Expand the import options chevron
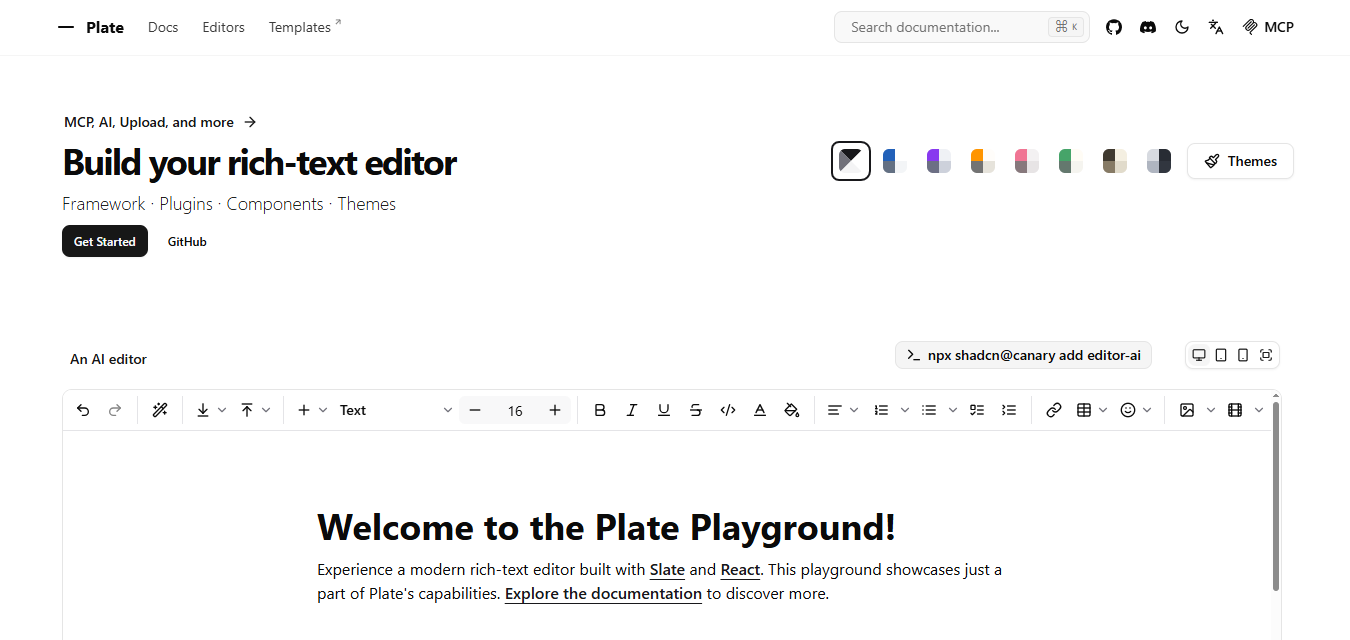Image resolution: width=1350 pixels, height=640 pixels. 266,410
